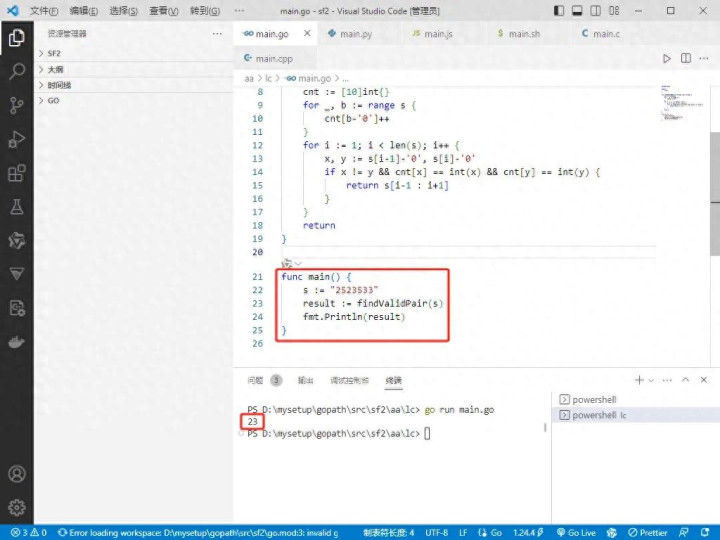Open the 输出 output panel tab
Image resolution: width=720 pixels, height=540 pixels.
[x=305, y=380]
